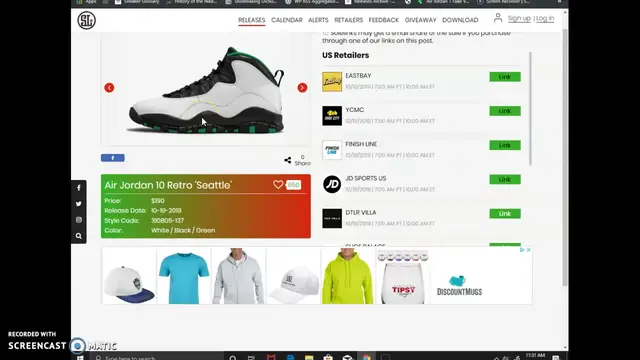This screenshot has width=640, height=360.
Task: Show previous shoe image with left arrow
Action: 109,88
